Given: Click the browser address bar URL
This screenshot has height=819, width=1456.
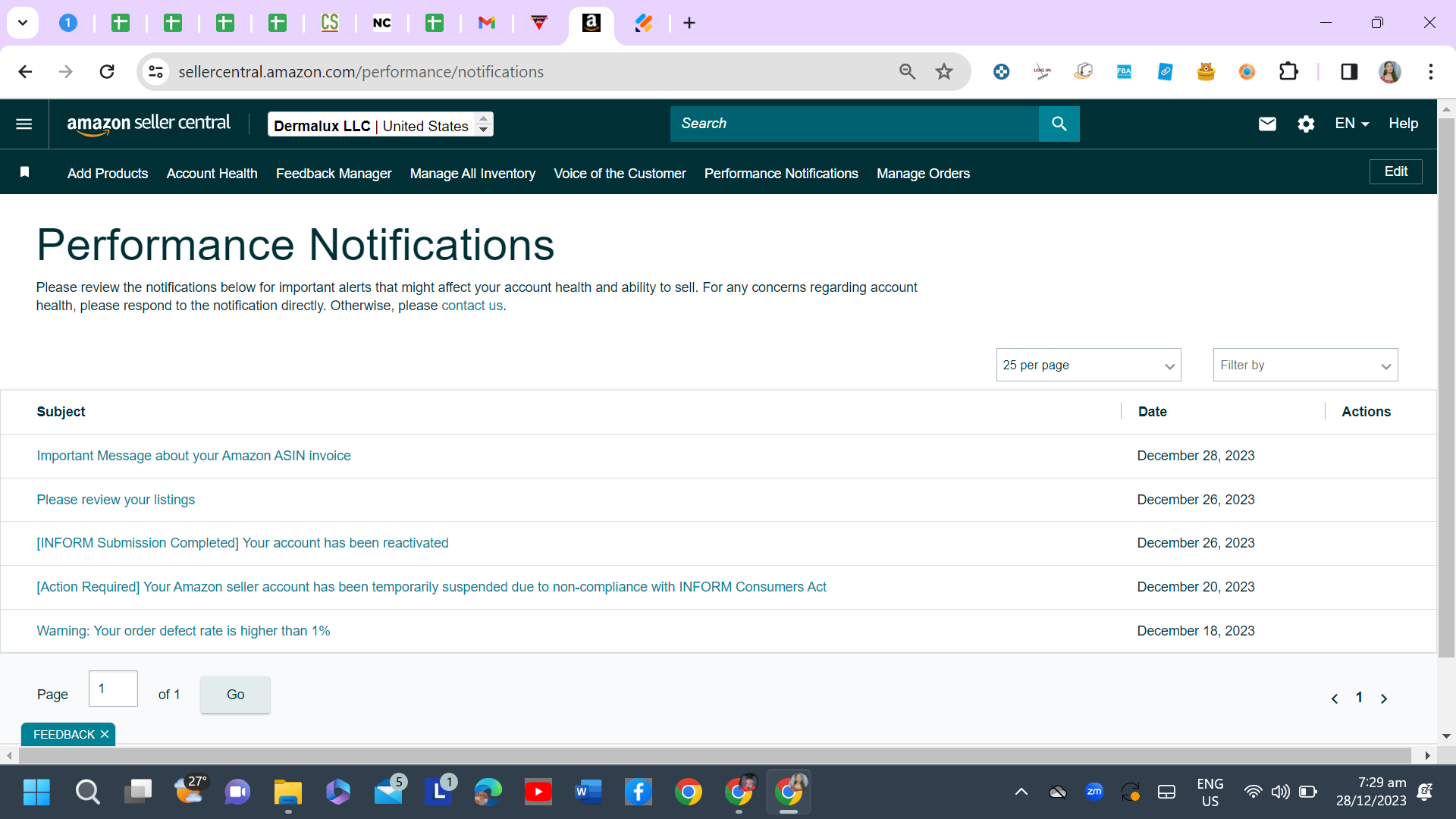Looking at the screenshot, I should (361, 71).
